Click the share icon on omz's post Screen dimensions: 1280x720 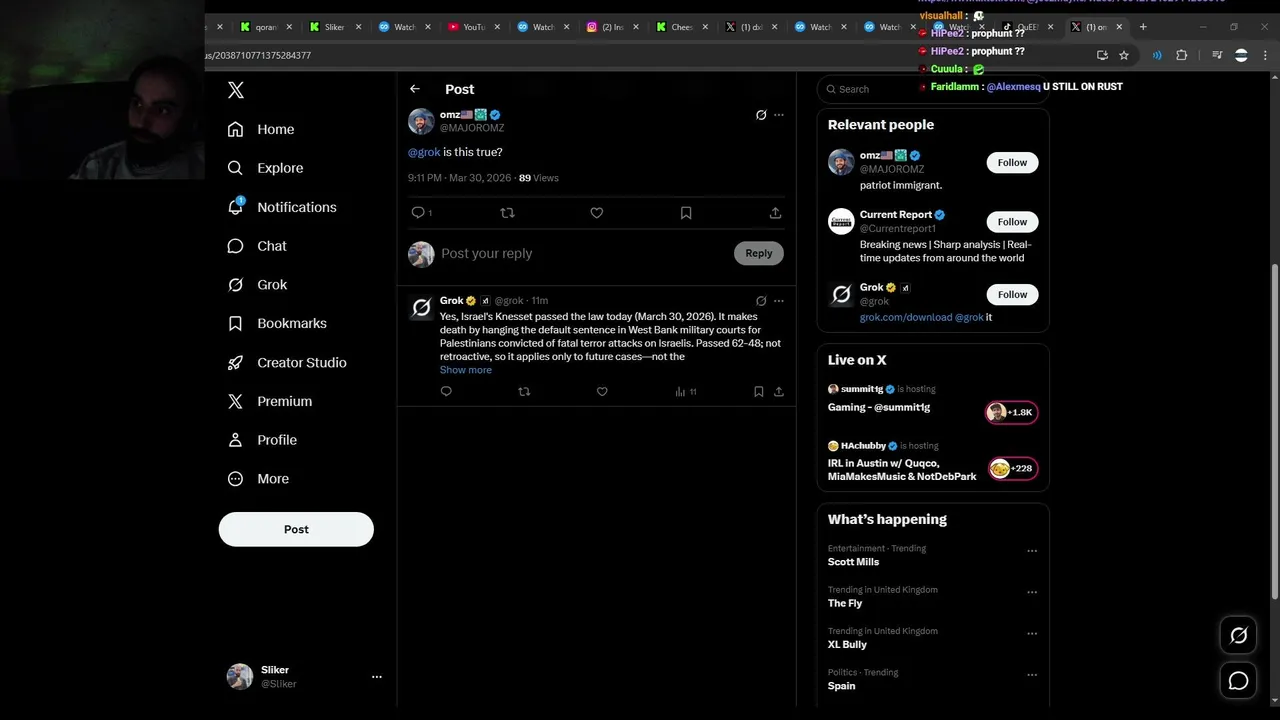point(775,213)
